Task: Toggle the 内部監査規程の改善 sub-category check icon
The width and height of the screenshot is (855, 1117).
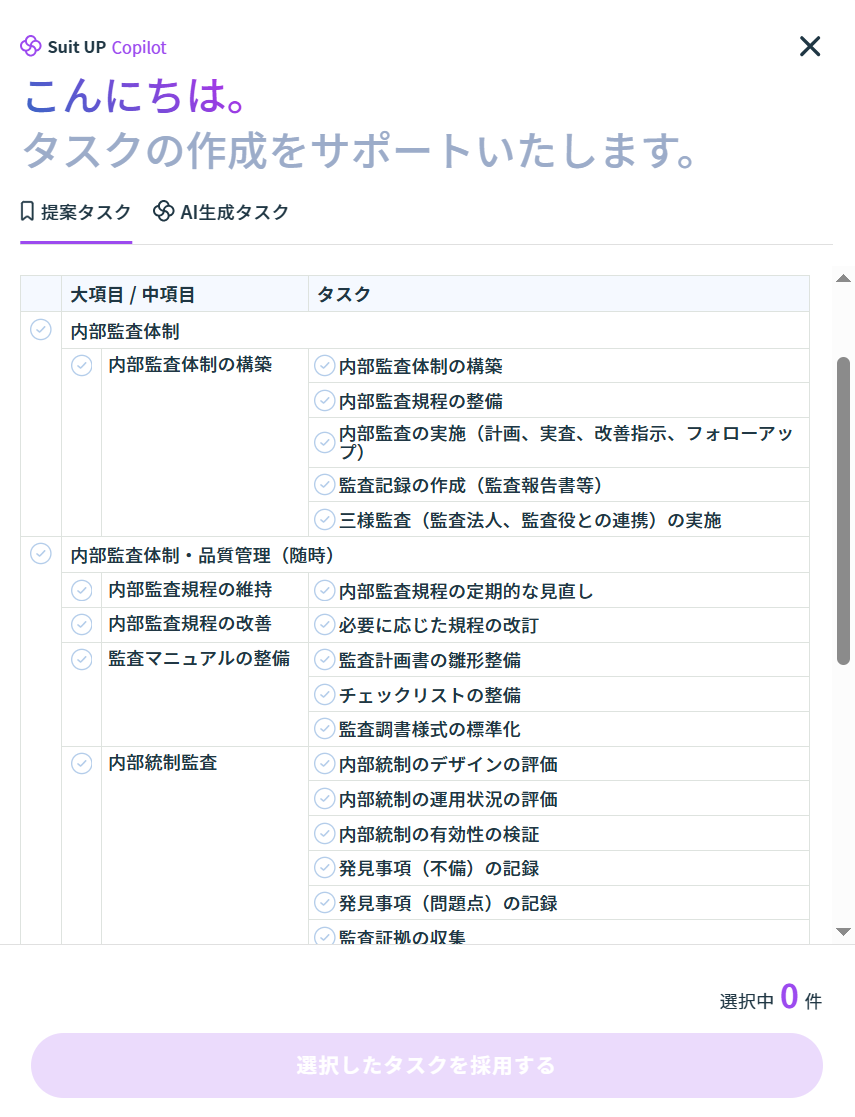Action: coord(82,625)
